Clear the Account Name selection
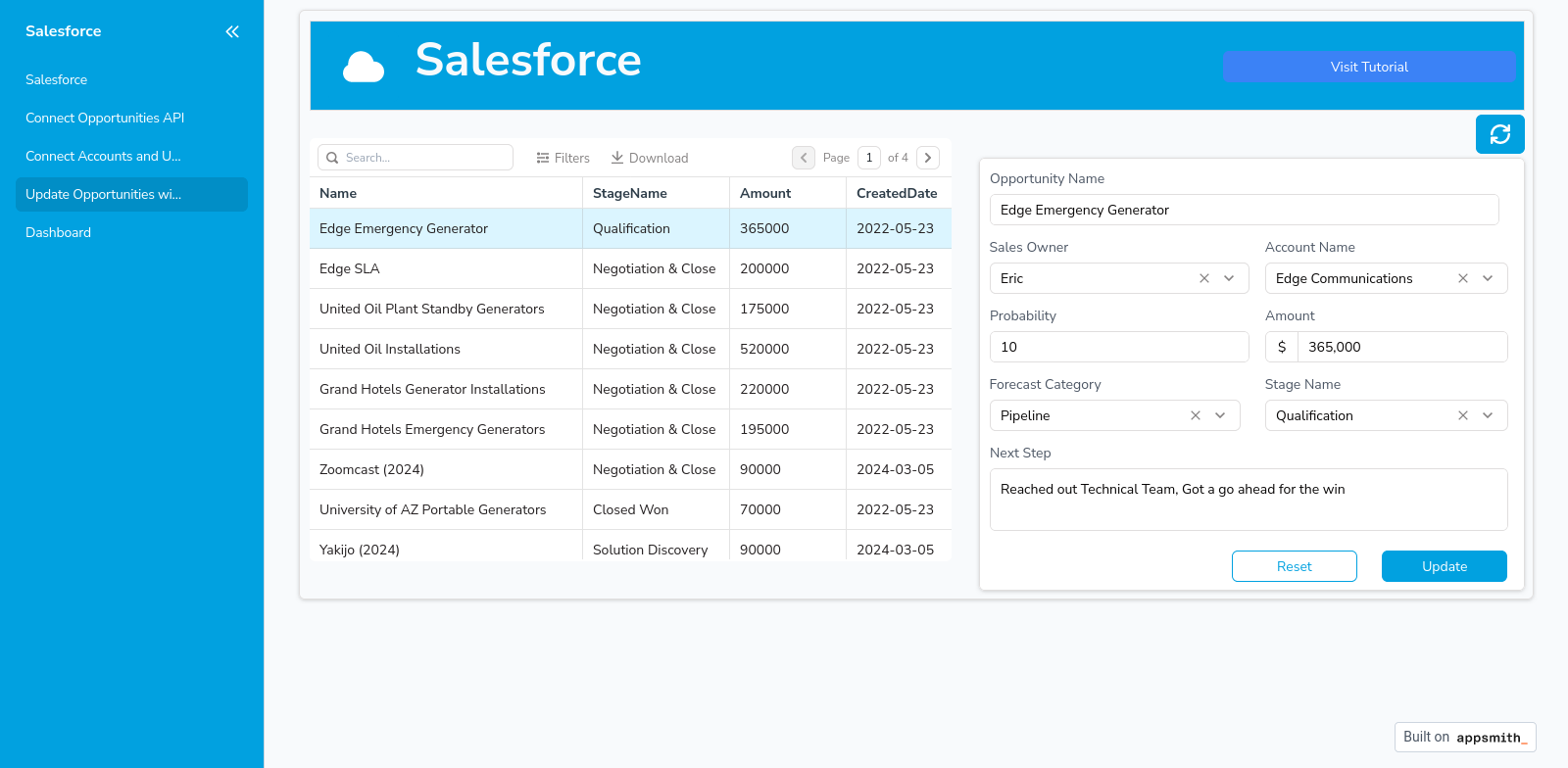 pos(1462,278)
